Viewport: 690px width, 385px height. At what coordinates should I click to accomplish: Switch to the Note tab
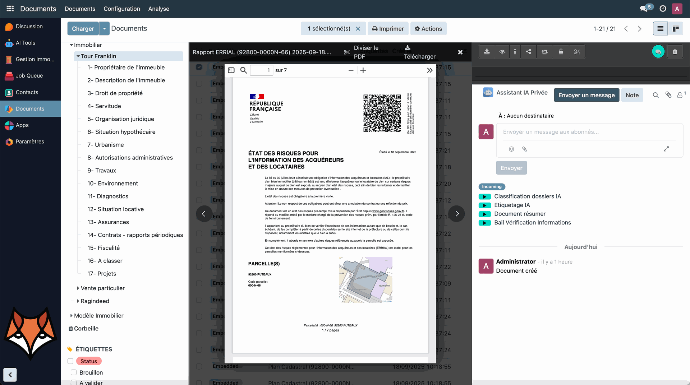(632, 95)
